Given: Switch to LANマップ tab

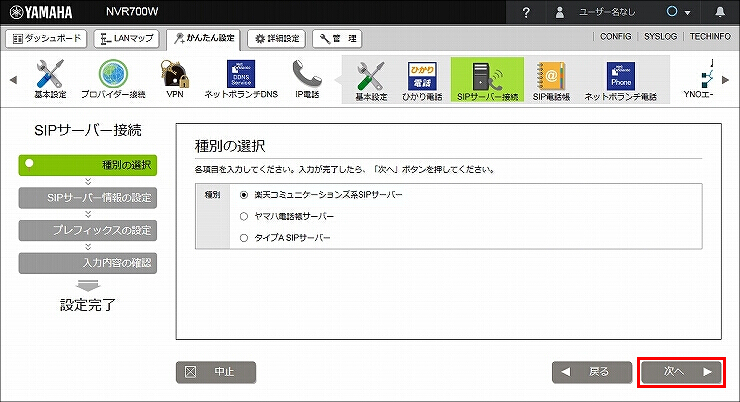Looking at the screenshot, I should (x=126, y=39).
